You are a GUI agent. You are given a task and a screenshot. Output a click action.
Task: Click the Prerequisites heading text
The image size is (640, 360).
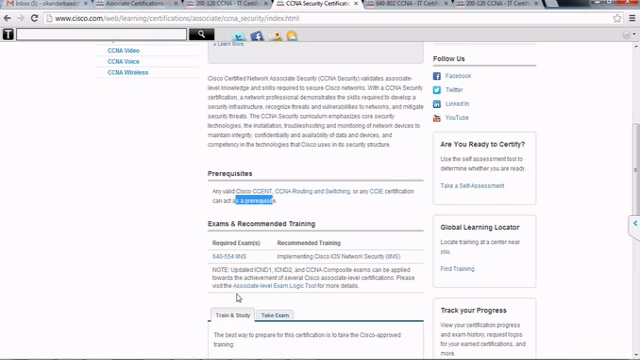pyautogui.click(x=230, y=173)
